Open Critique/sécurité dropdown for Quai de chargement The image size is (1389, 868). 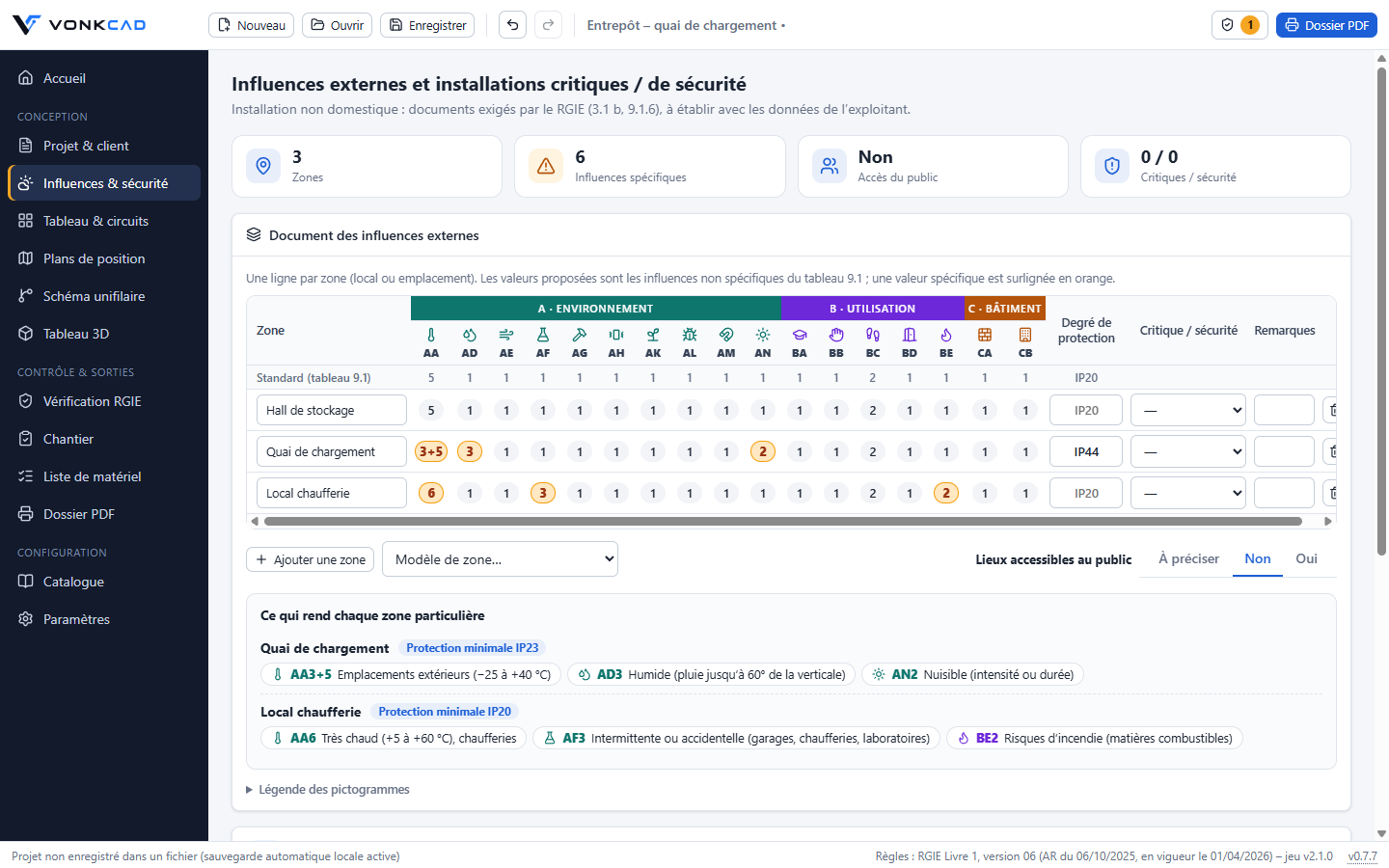click(1188, 451)
